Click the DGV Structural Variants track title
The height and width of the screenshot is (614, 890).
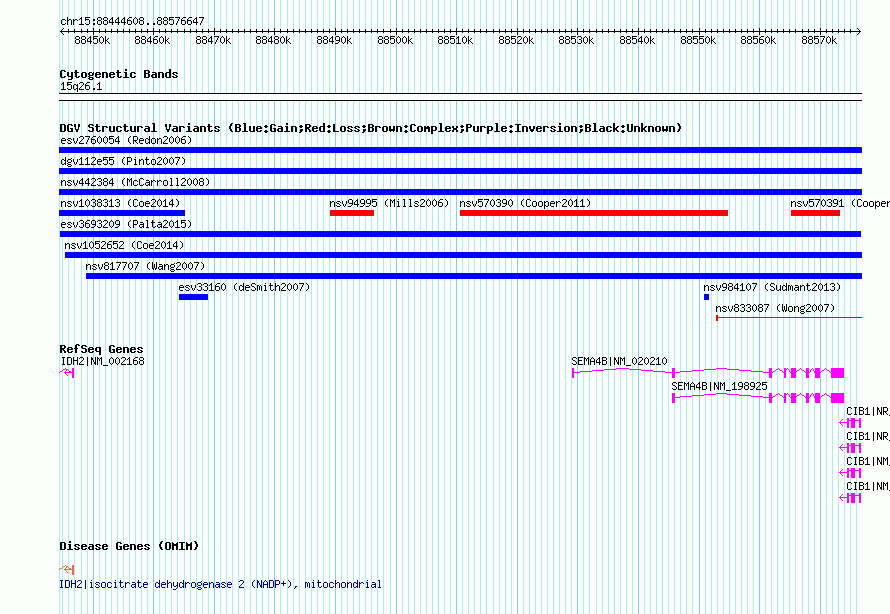pyautogui.click(x=371, y=128)
